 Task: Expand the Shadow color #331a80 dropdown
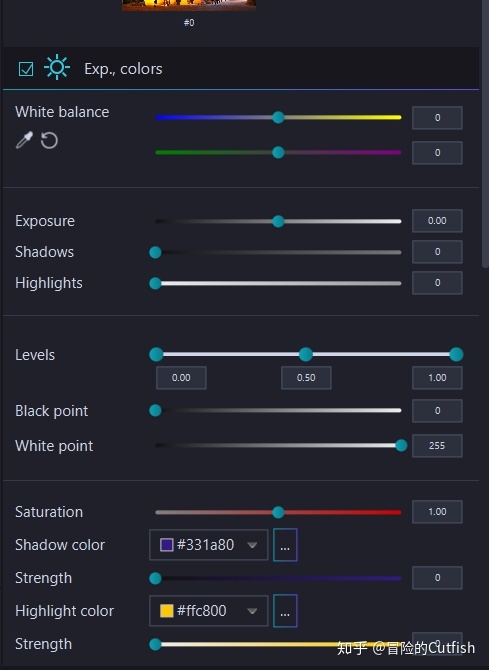252,545
